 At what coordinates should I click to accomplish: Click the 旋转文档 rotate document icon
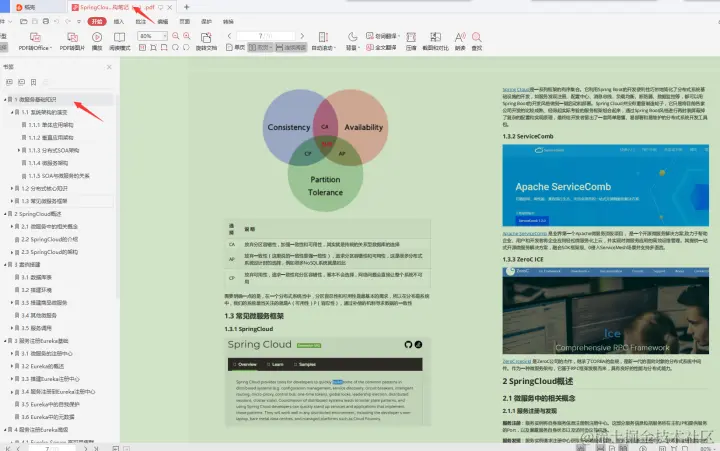[x=206, y=39]
